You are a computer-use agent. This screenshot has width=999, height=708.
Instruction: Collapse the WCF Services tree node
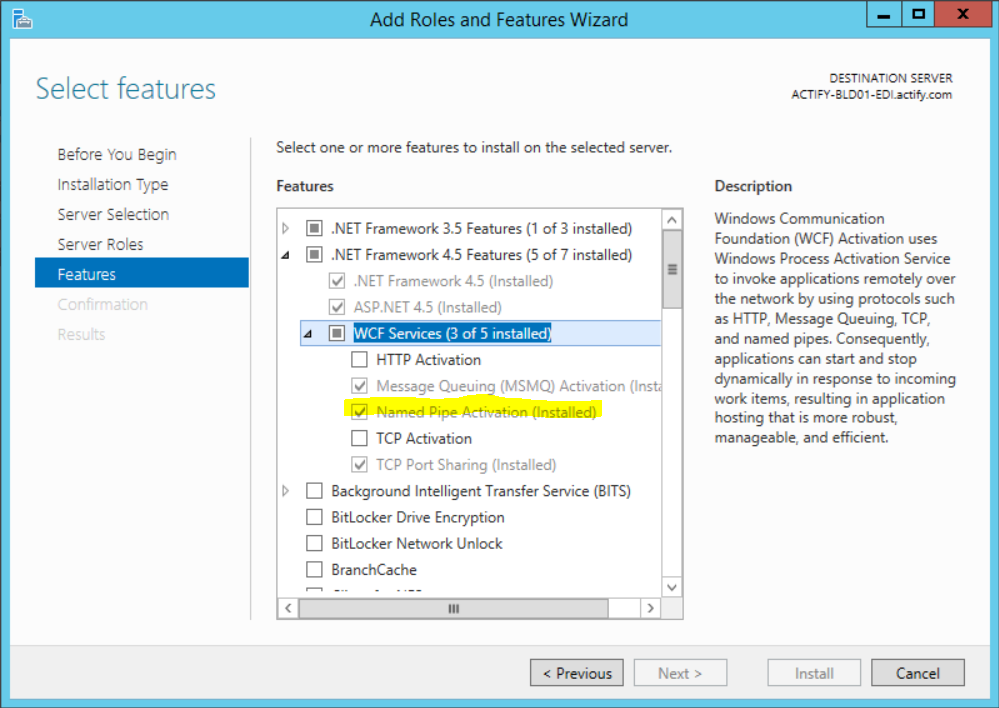309,334
